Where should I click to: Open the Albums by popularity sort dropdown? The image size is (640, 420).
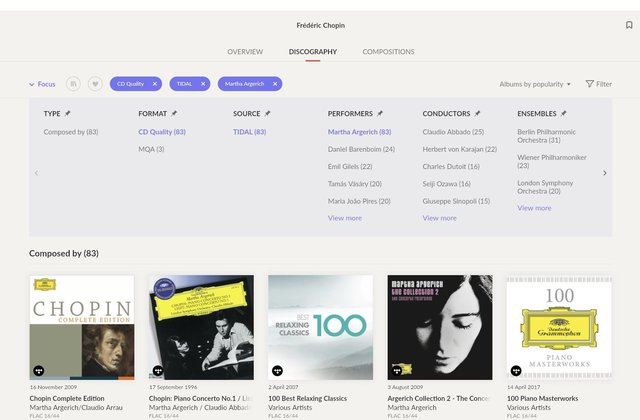pyautogui.click(x=535, y=84)
